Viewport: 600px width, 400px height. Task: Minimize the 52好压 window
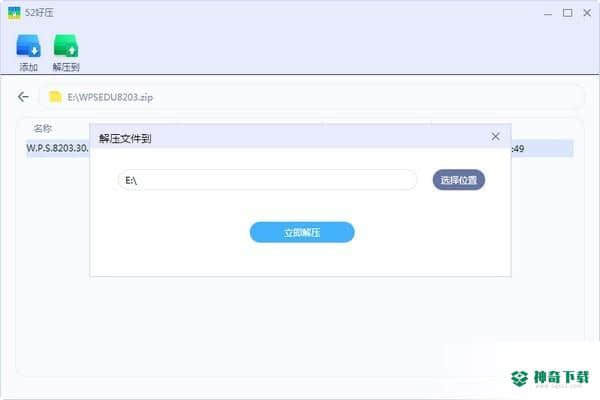548,13
